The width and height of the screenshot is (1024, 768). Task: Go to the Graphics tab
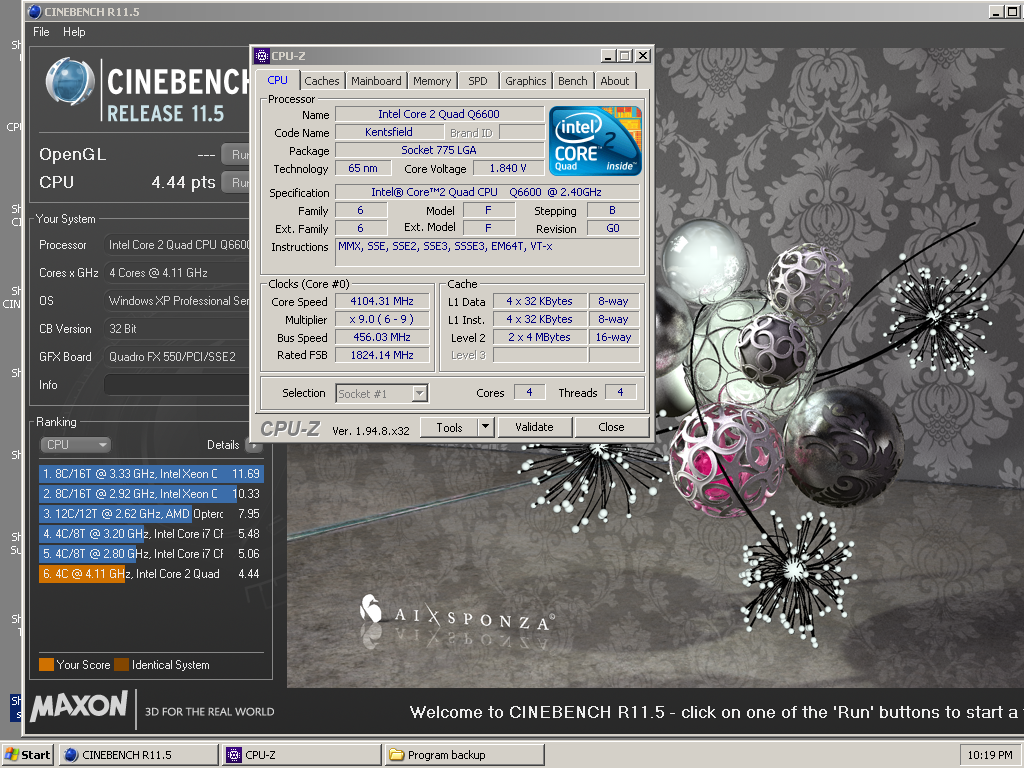pos(525,81)
